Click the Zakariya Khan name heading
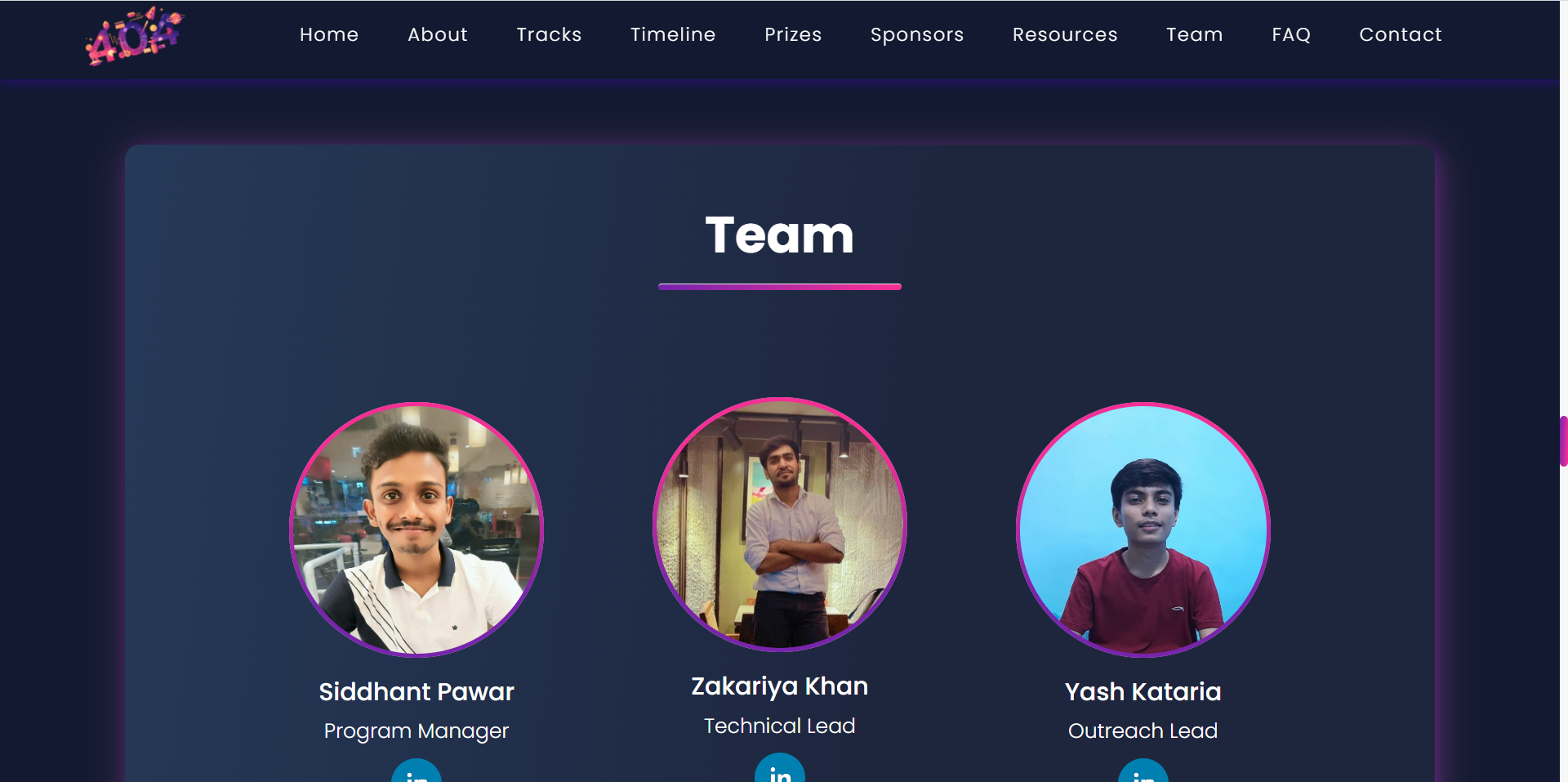Screen dimensions: 1568x782 (780, 686)
